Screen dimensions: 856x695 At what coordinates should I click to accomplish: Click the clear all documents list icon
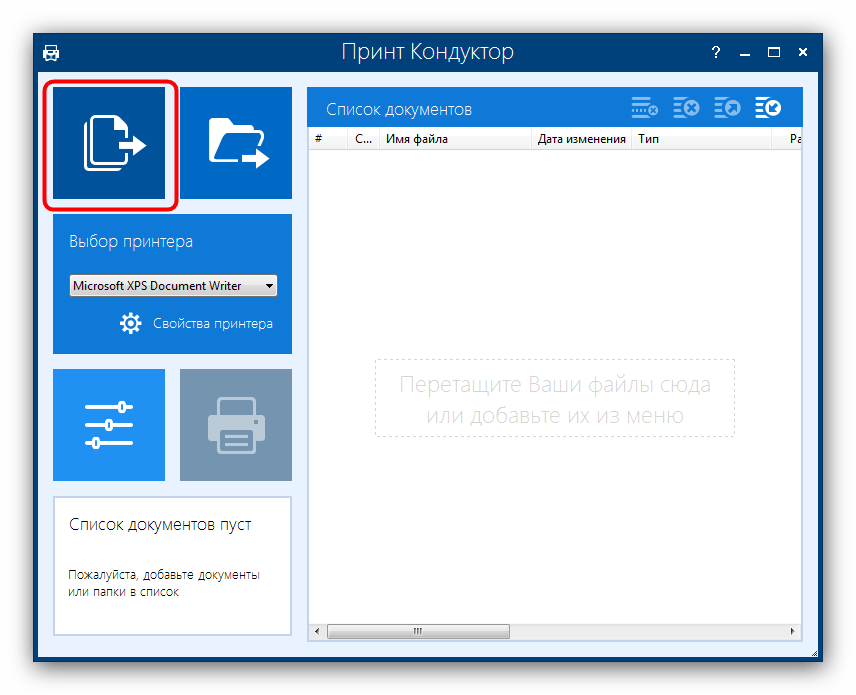point(686,108)
